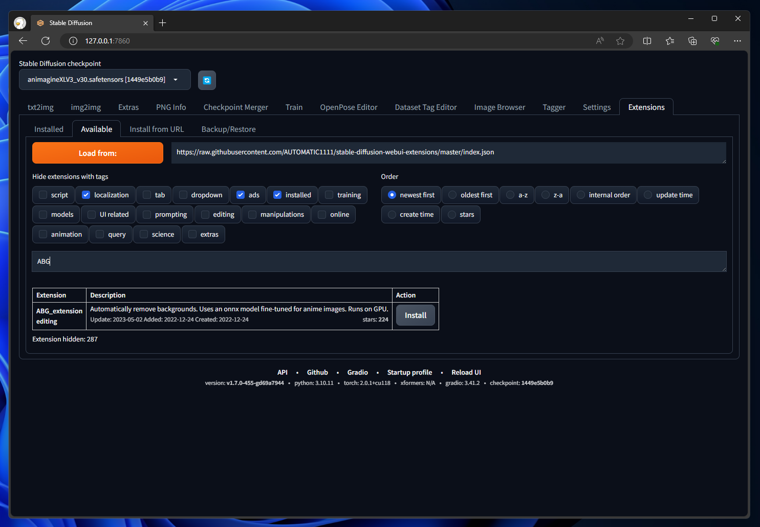Toggle split screen browser icon
Screen dimensions: 760x527
coord(647,41)
